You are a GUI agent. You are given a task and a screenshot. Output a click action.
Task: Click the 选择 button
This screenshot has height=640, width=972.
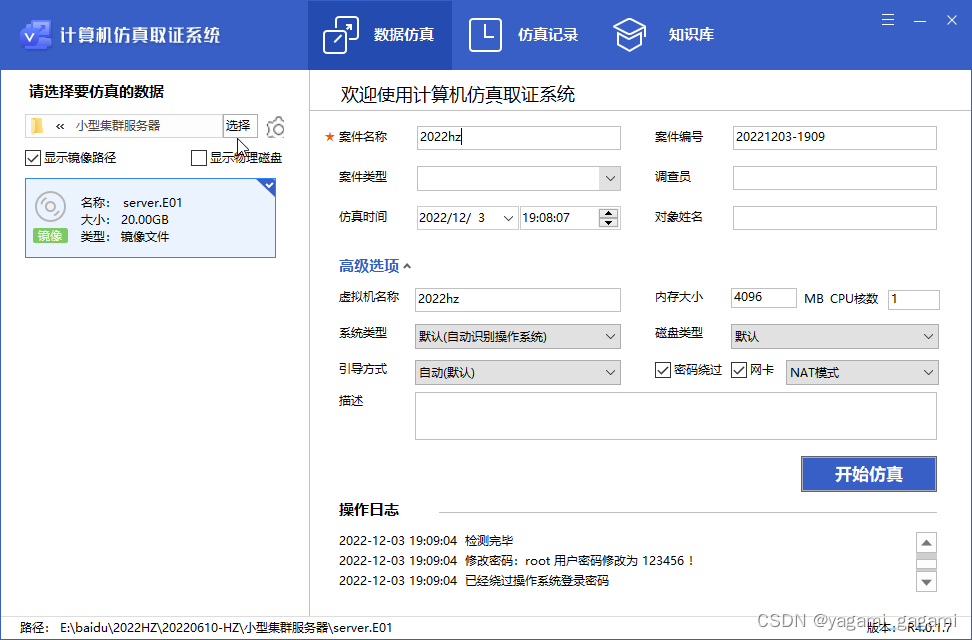(x=240, y=126)
